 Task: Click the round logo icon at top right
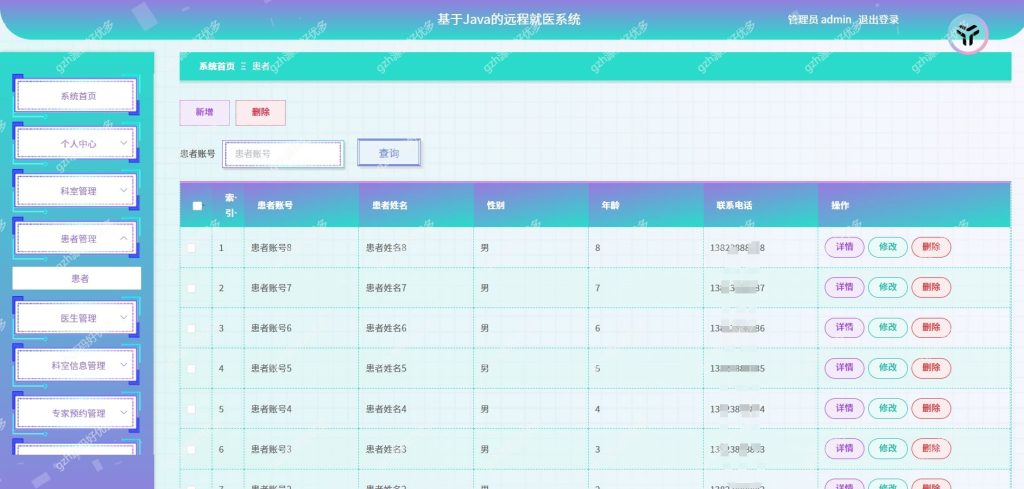(968, 34)
